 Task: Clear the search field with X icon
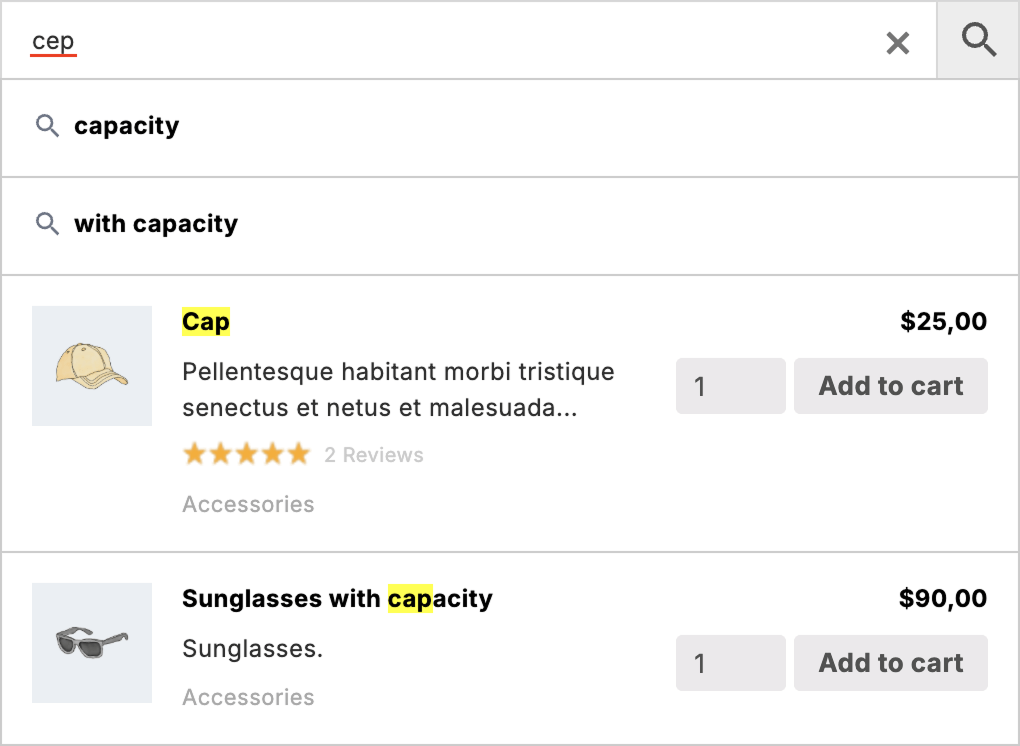(898, 43)
